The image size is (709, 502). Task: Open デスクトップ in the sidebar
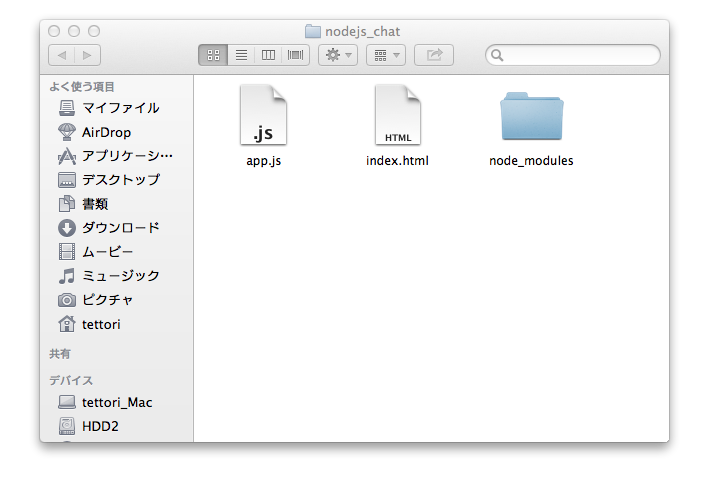coord(117,180)
